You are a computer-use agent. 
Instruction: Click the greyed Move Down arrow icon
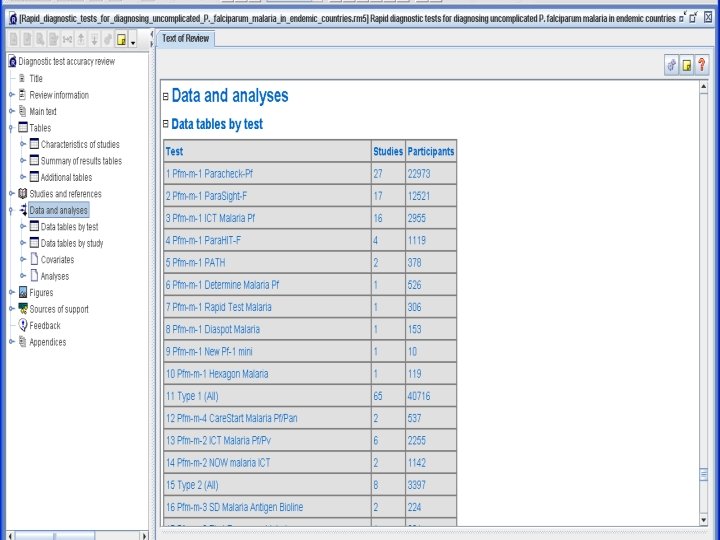pyautogui.click(x=94, y=40)
